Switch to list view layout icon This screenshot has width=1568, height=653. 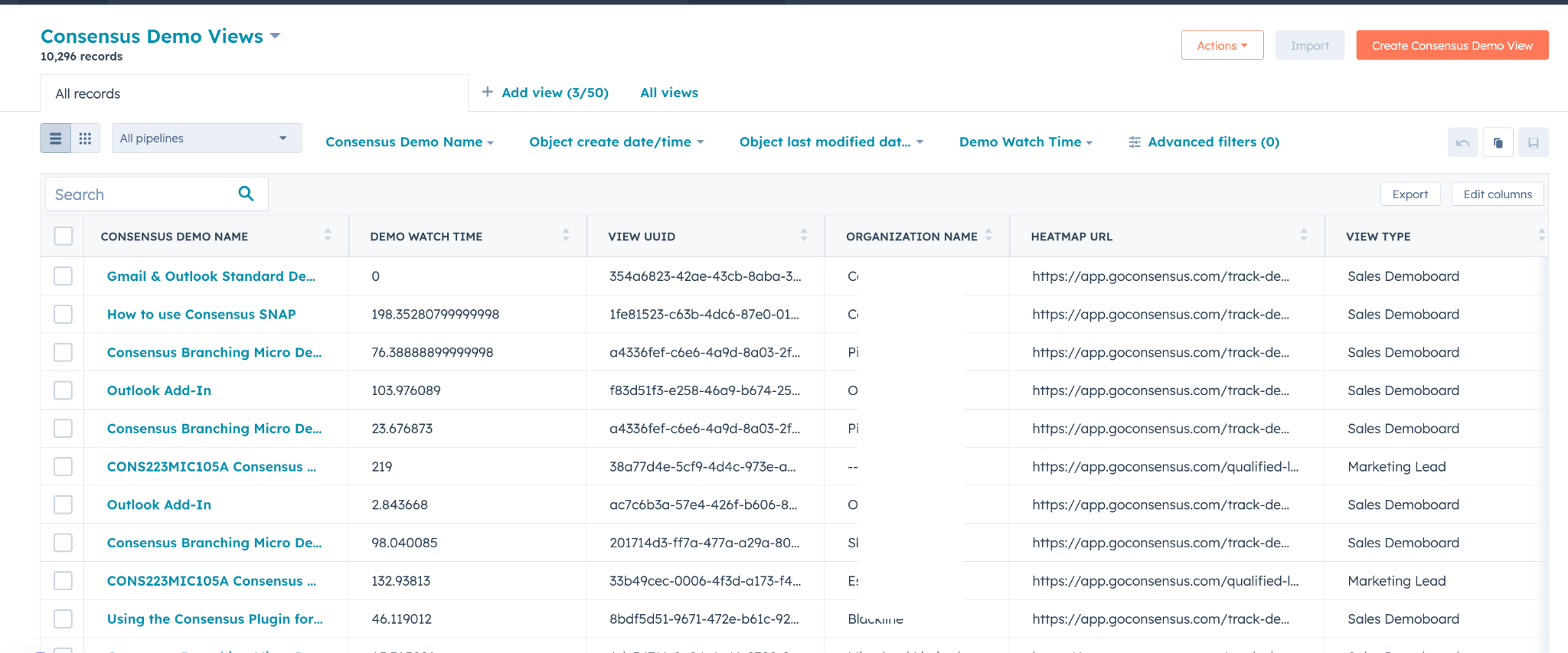pos(55,139)
